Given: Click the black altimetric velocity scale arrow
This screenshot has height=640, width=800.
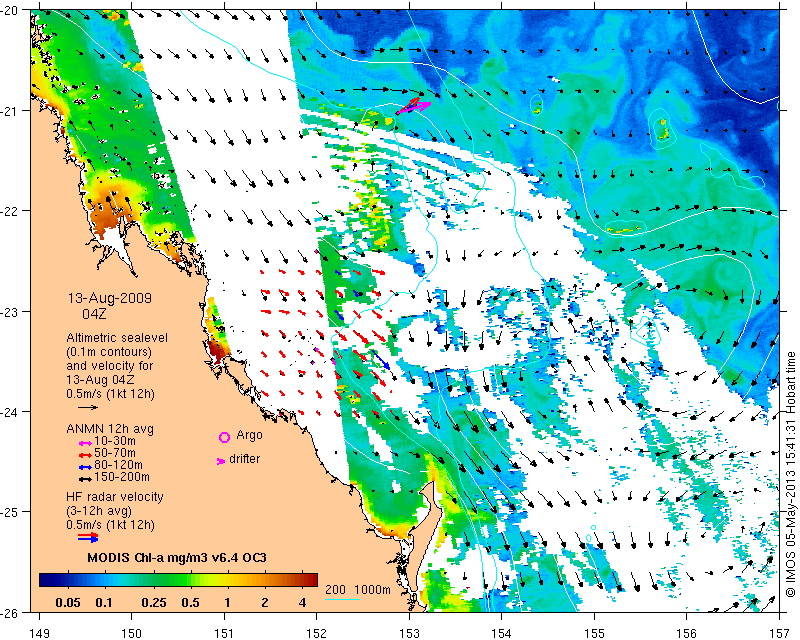Looking at the screenshot, I should 88,407.
